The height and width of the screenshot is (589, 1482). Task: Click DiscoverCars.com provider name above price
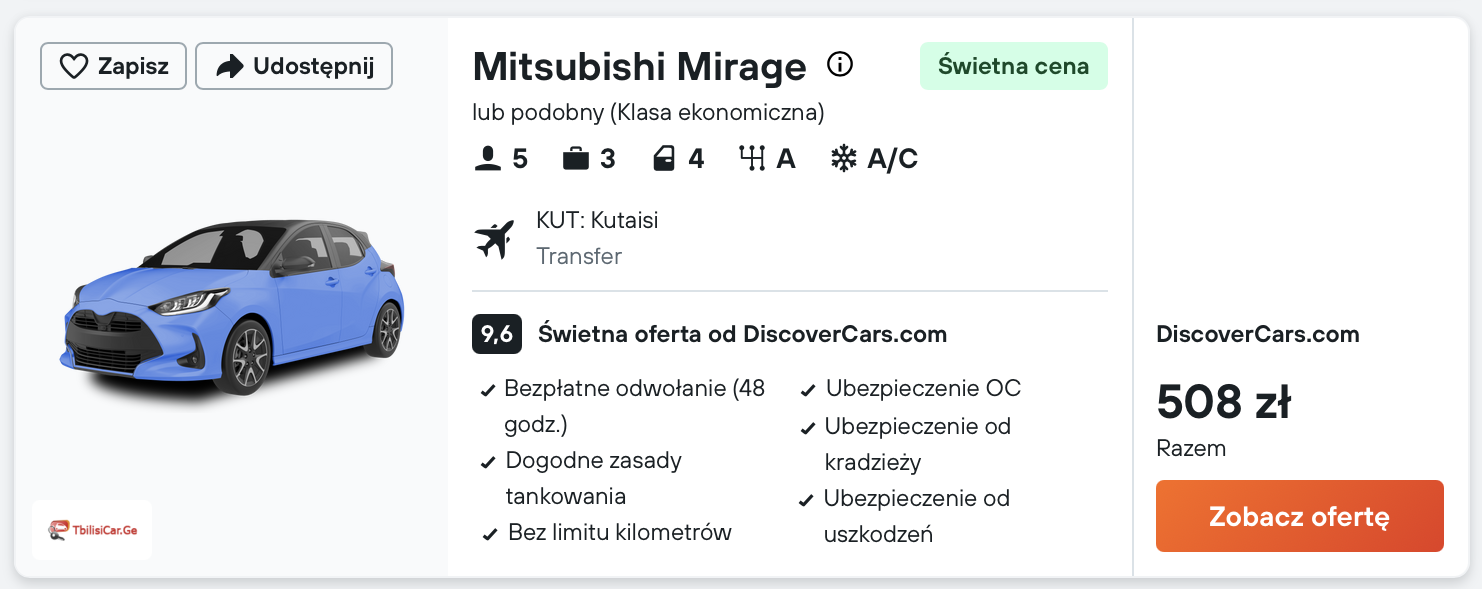click(x=1257, y=334)
